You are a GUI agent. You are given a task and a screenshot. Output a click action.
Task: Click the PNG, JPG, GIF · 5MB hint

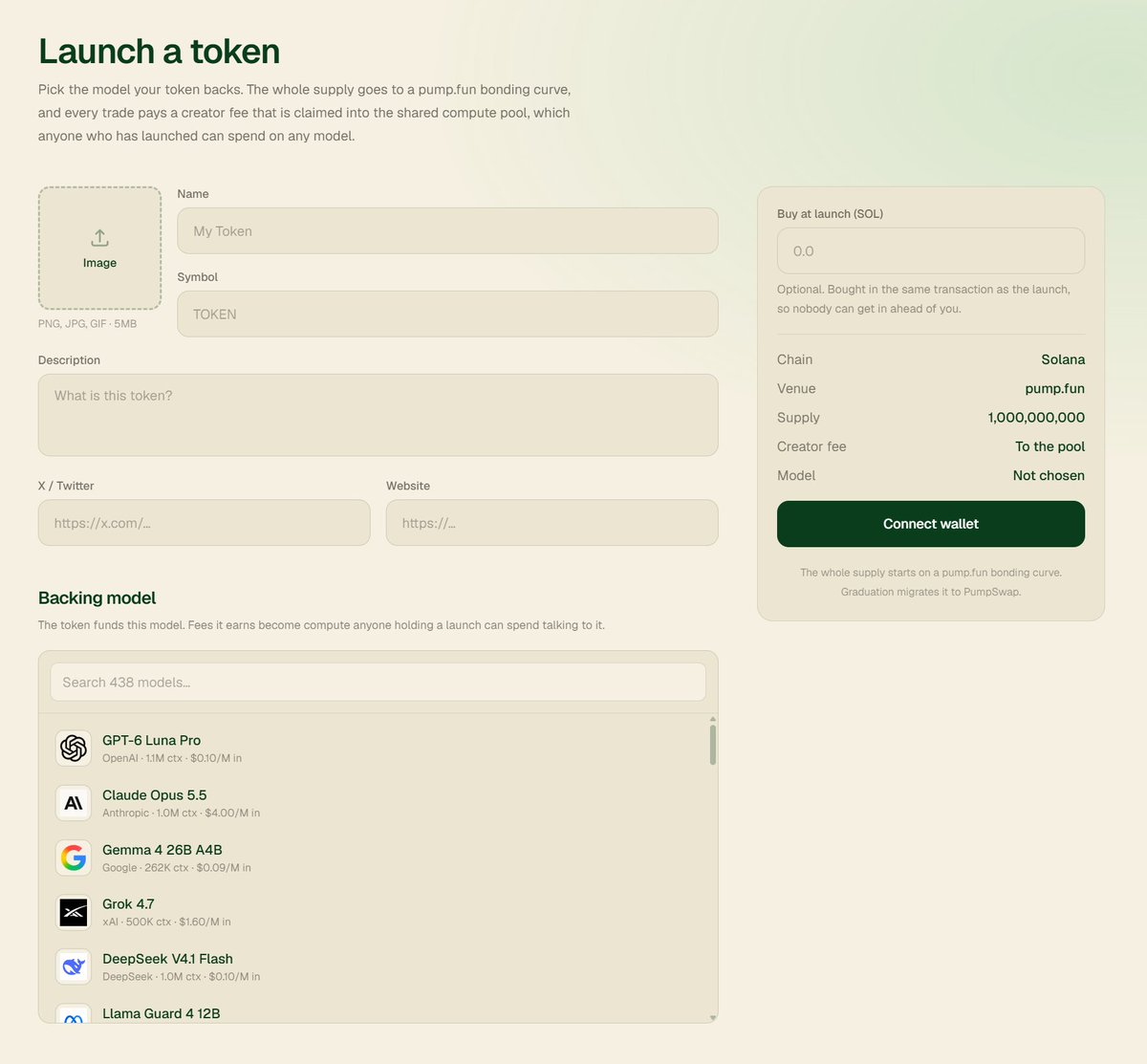point(87,324)
